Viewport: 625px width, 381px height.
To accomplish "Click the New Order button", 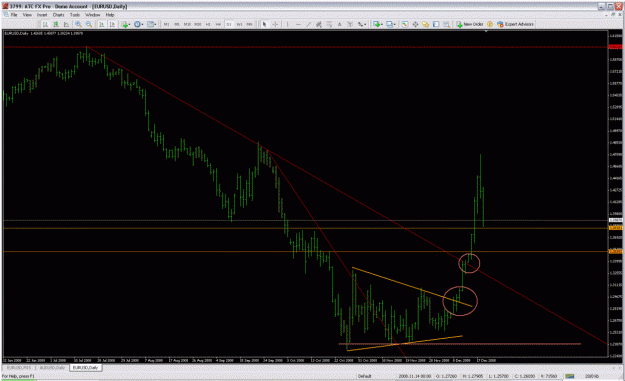I will tap(470, 24).
